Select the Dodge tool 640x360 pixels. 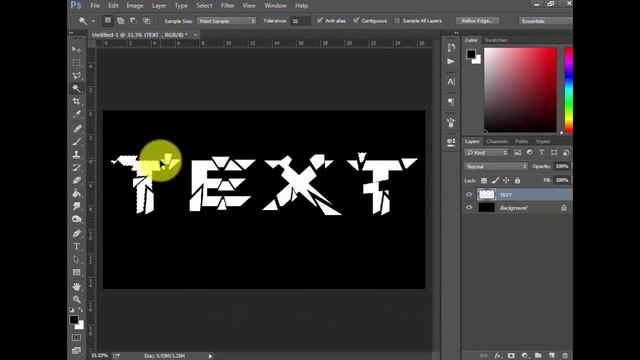[76, 219]
